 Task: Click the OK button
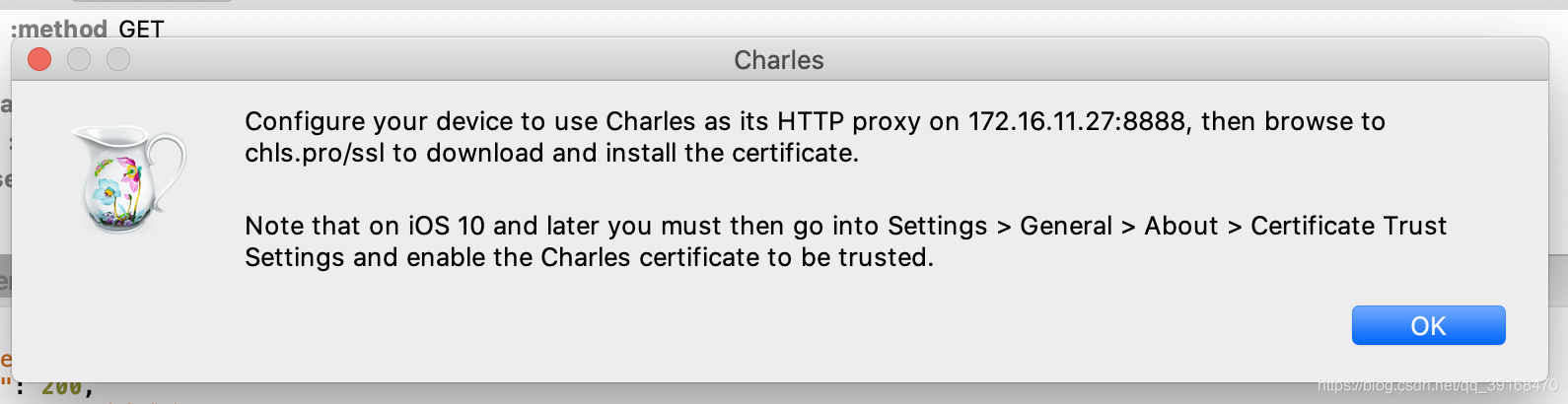1428,326
